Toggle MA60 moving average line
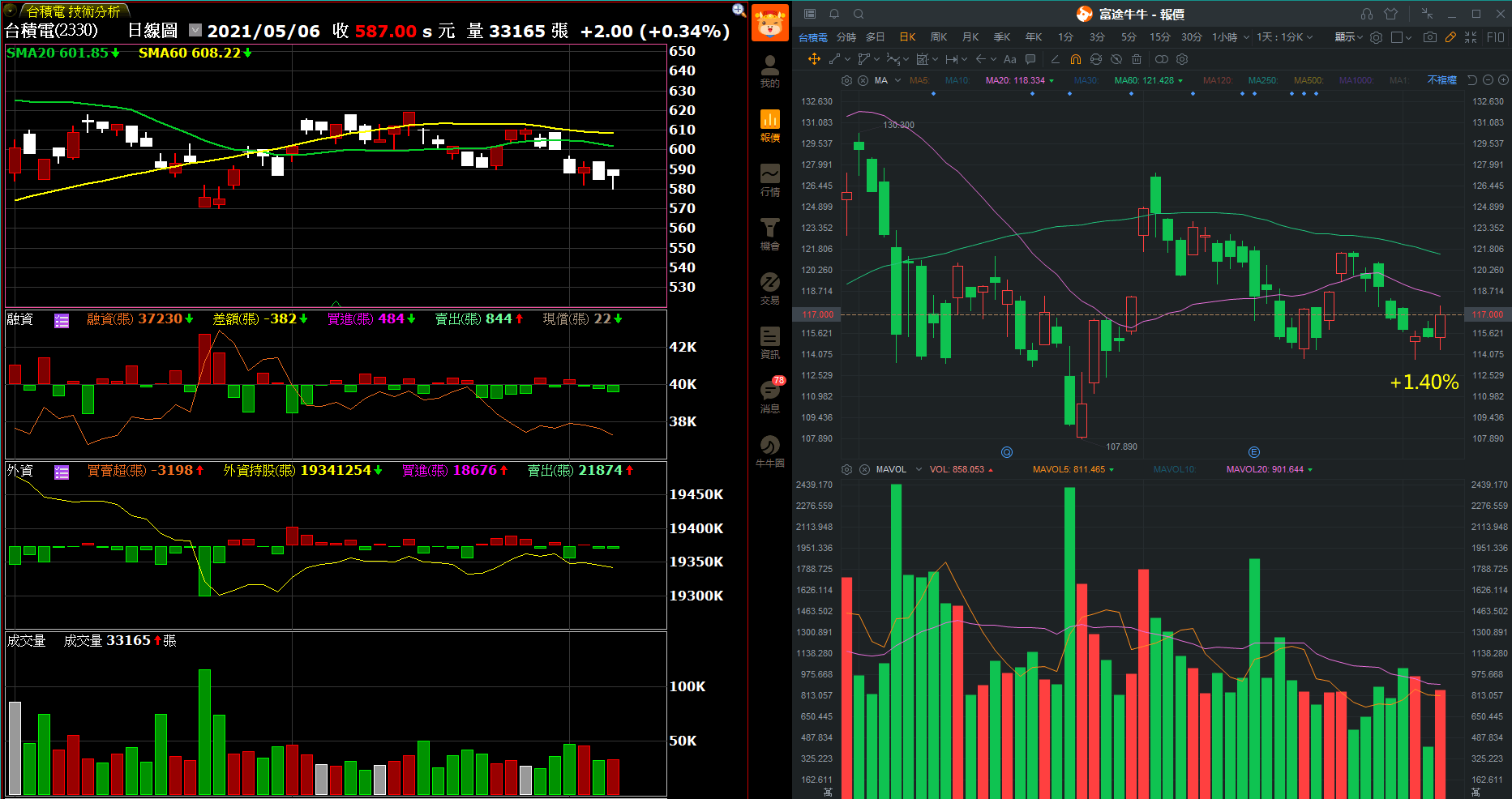 [x=1144, y=80]
